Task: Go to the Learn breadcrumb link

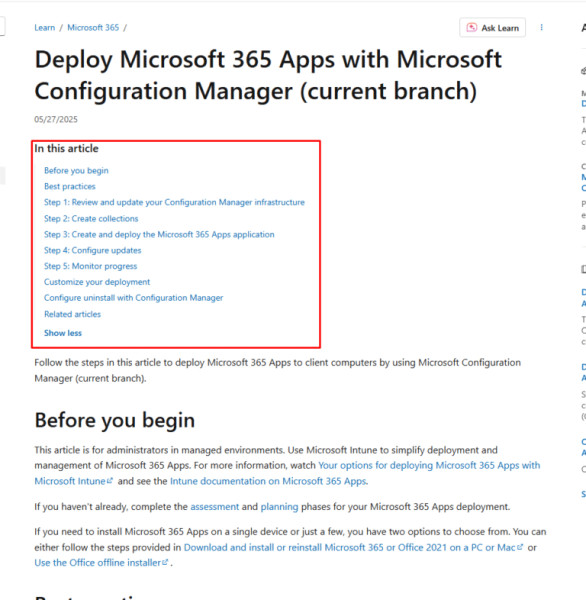Action: click(x=44, y=28)
